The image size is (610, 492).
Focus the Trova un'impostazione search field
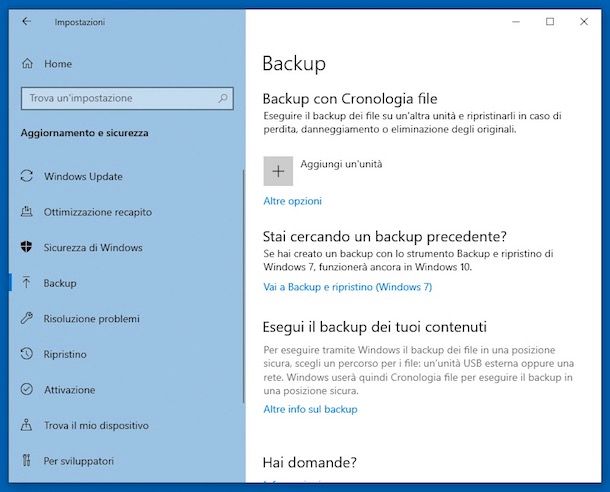(127, 98)
